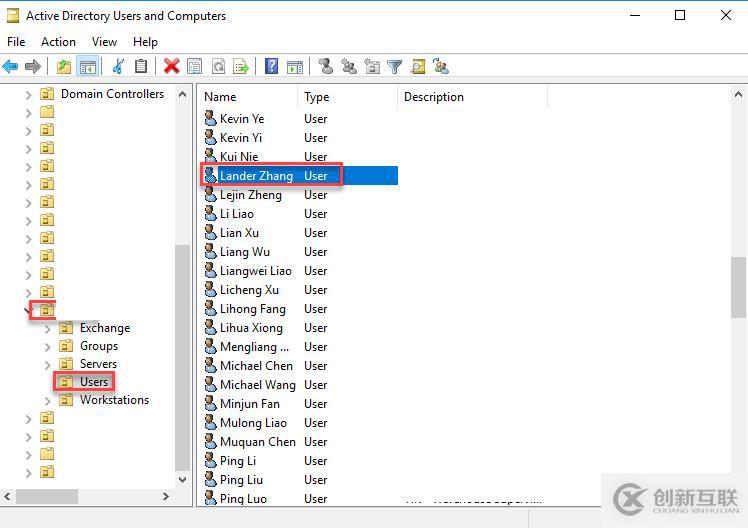Expand the Servers OU
The width and height of the screenshot is (748, 528).
(47, 365)
